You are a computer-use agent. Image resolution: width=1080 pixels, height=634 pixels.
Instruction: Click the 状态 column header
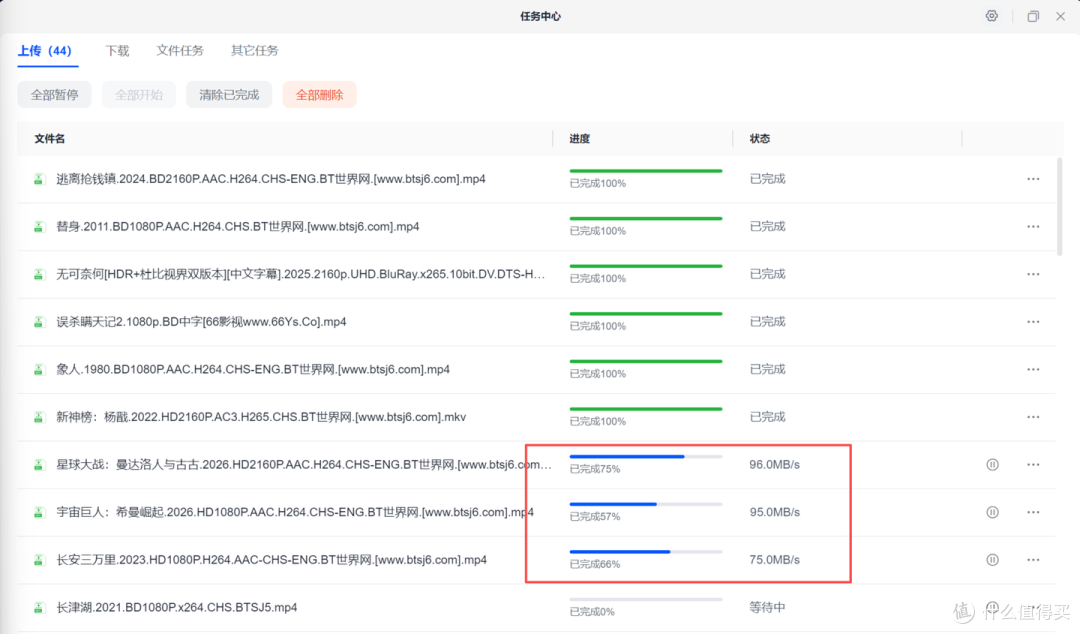tap(760, 139)
